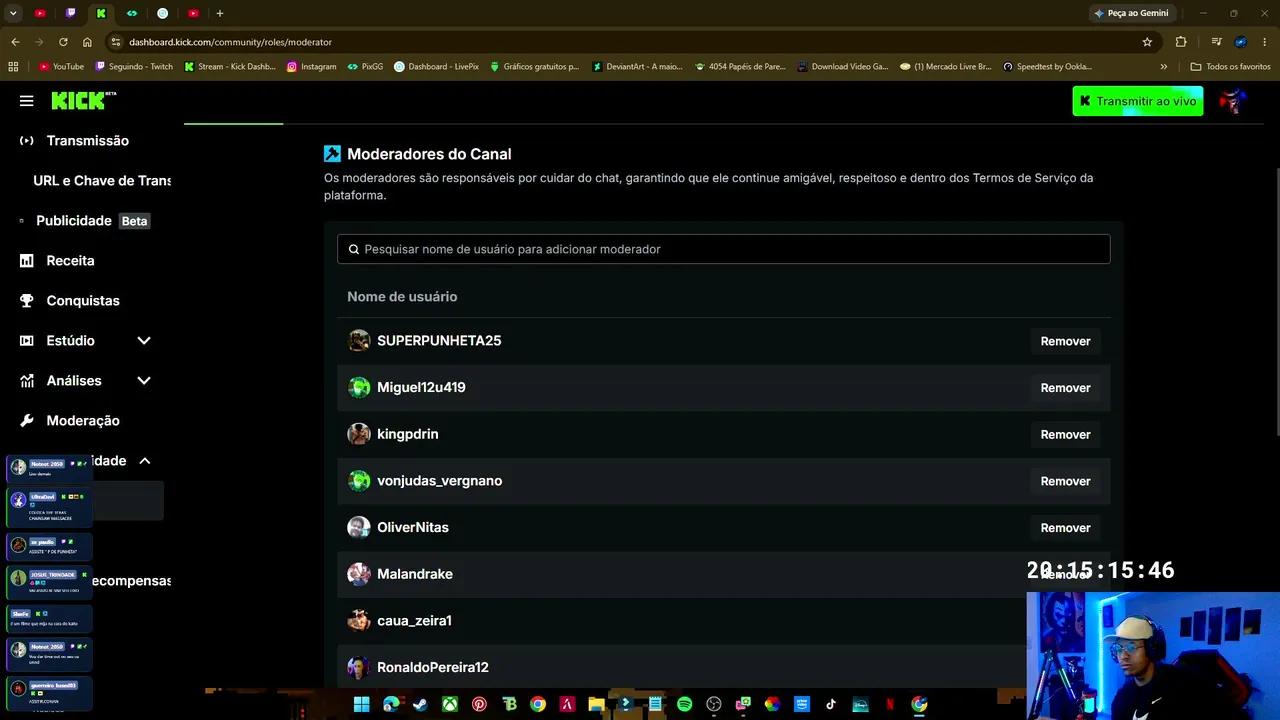Open URL e Chave de Transmissão item
The width and height of the screenshot is (1280, 720).
pos(102,181)
